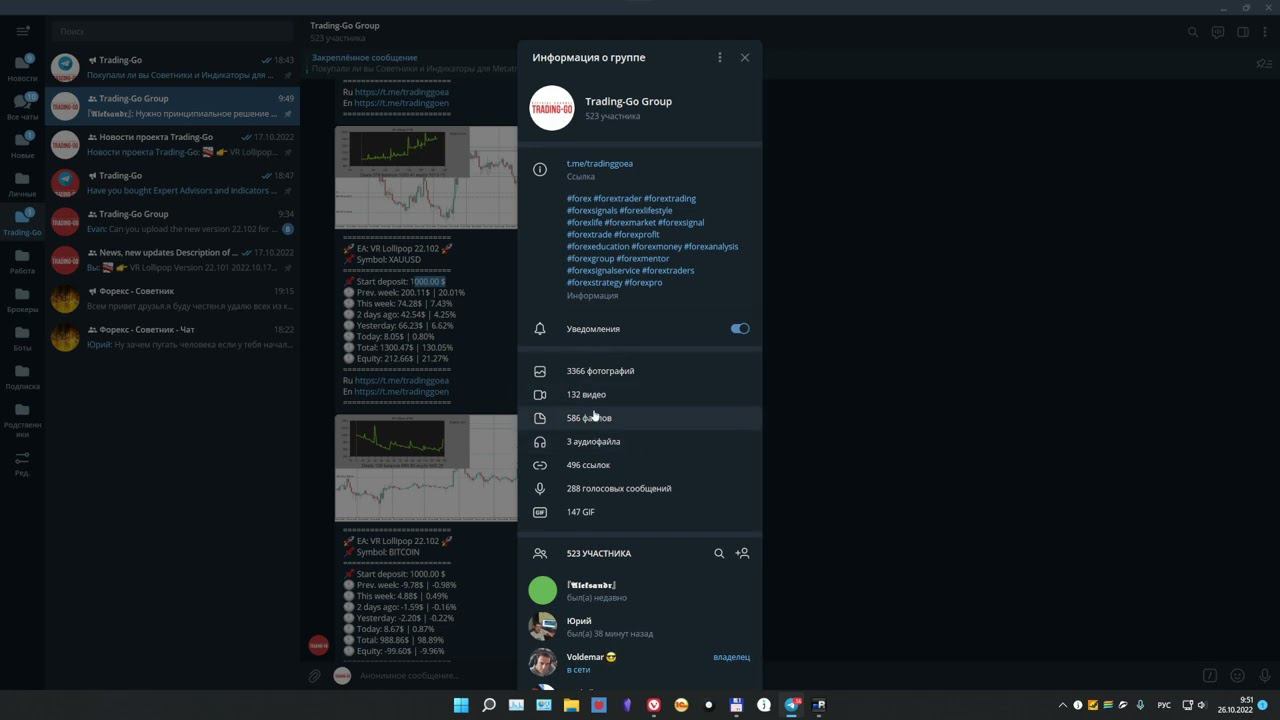Viewport: 1280px width, 720px height.
Task: Open the 147 GIF list
Action: click(640, 512)
